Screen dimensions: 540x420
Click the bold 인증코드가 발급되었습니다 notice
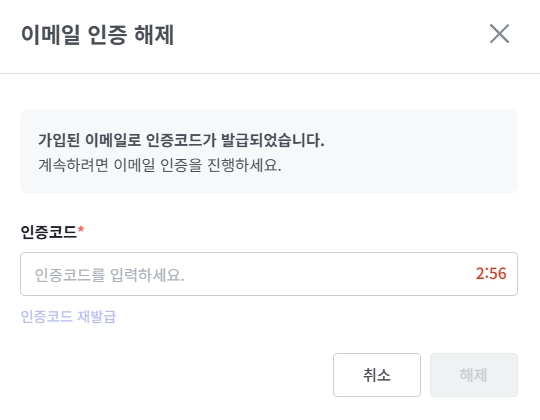(181, 140)
